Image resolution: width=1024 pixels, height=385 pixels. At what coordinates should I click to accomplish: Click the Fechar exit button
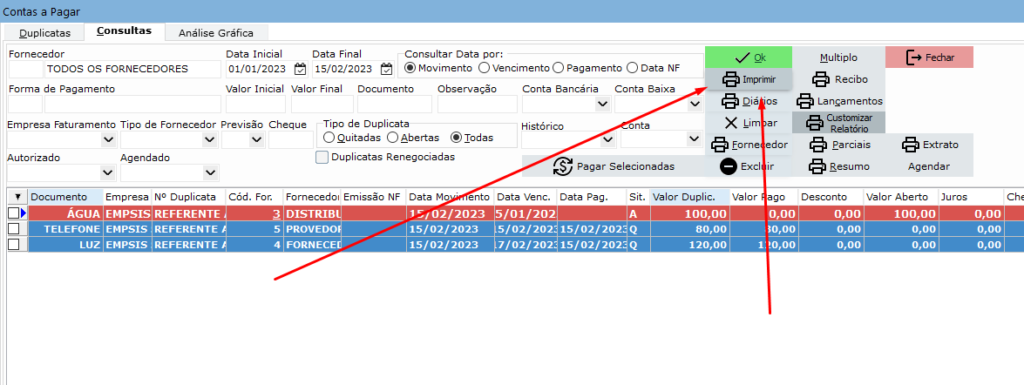tap(929, 57)
